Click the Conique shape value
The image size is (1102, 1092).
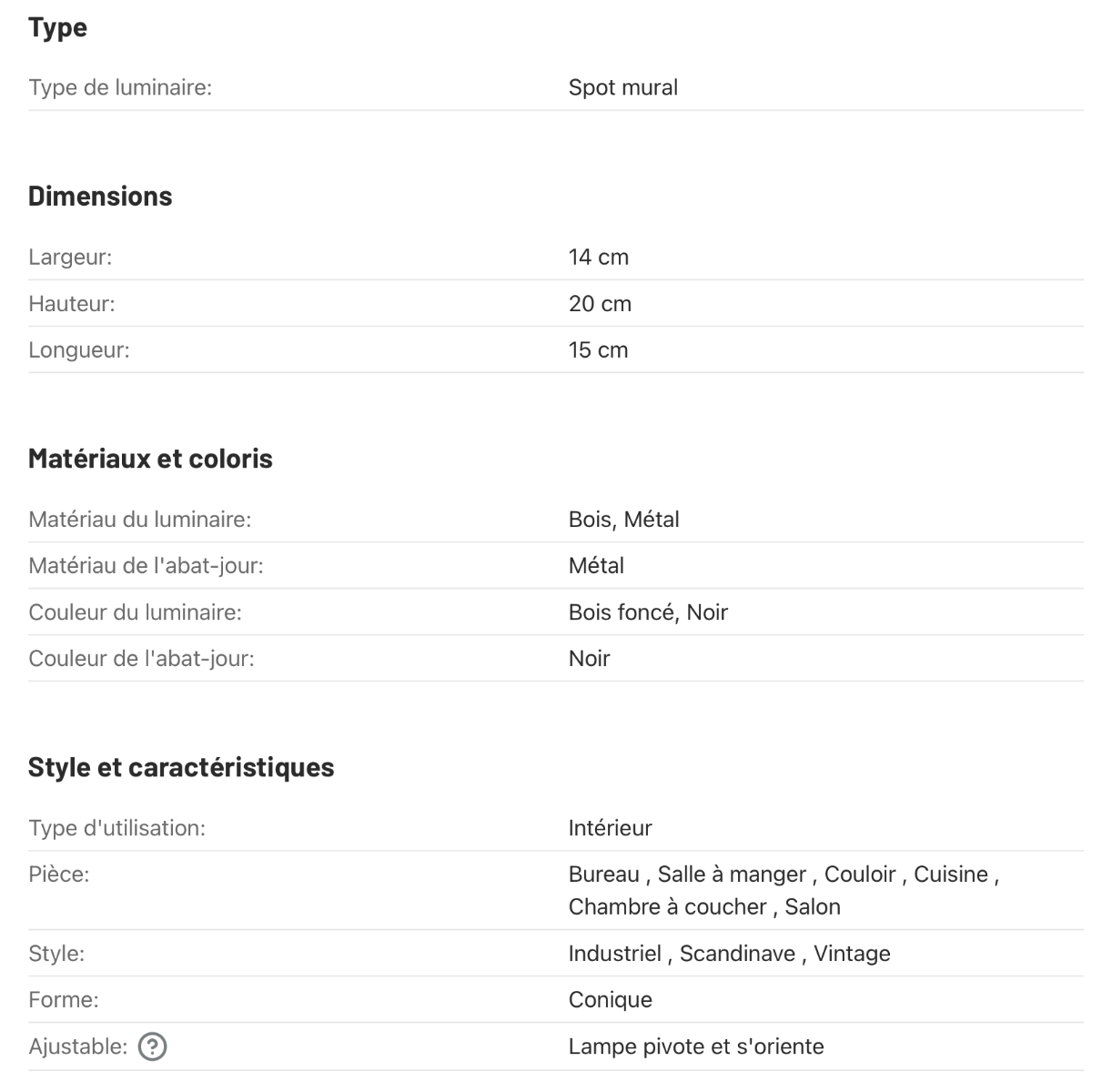610,1000
